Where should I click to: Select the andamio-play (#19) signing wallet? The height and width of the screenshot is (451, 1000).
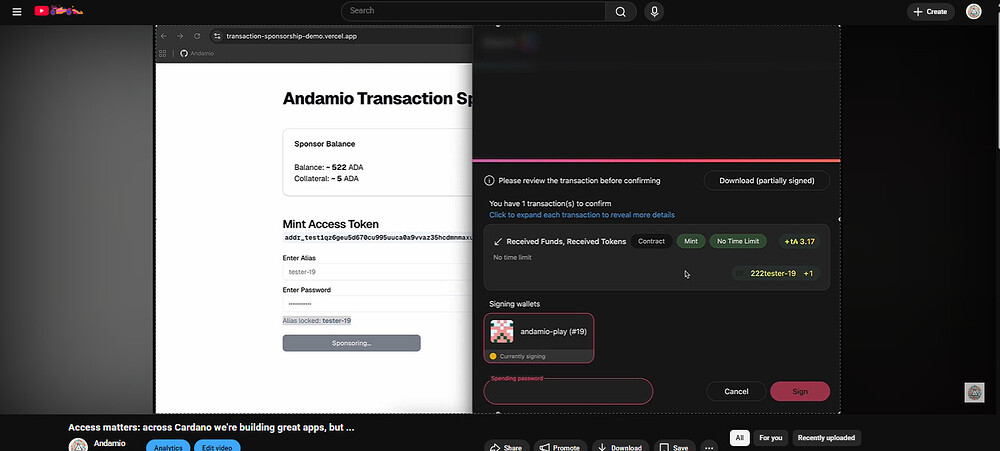point(539,338)
